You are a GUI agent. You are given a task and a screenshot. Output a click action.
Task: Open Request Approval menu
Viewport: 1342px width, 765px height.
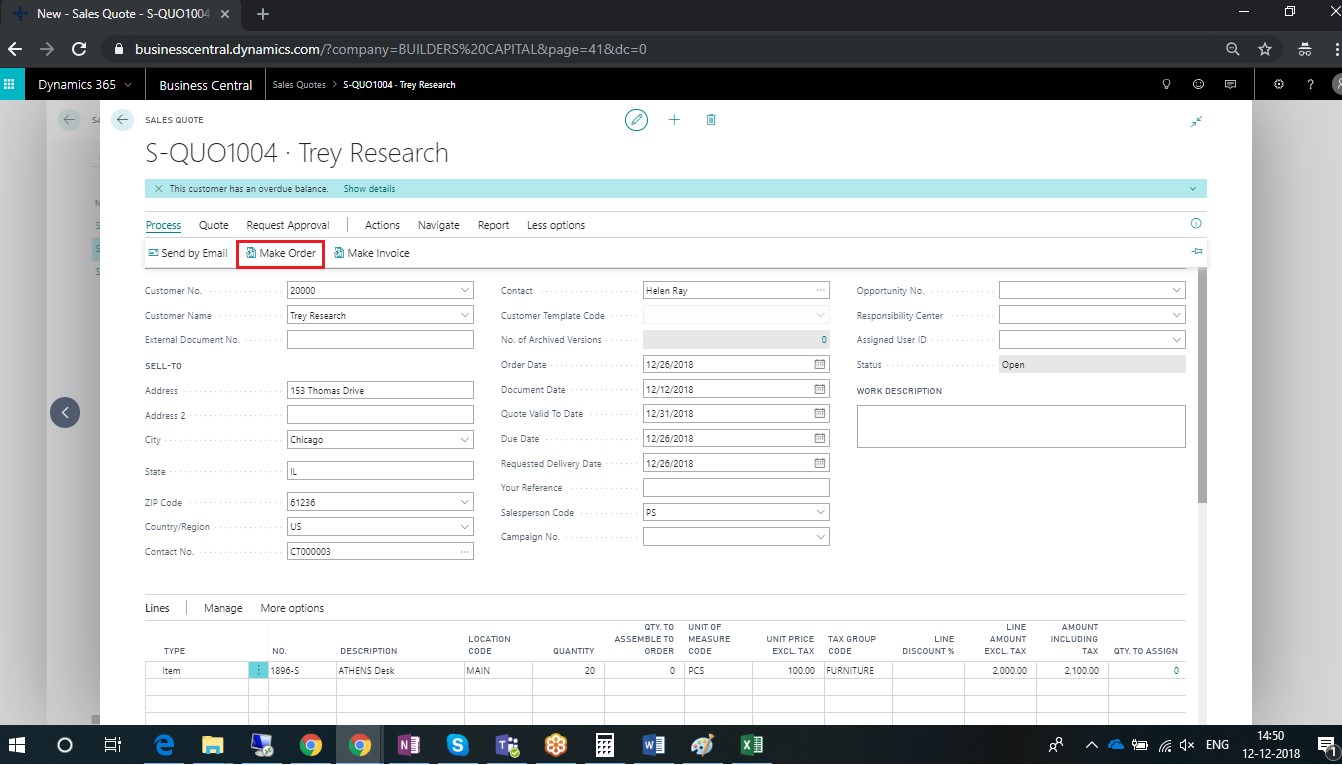tap(288, 225)
